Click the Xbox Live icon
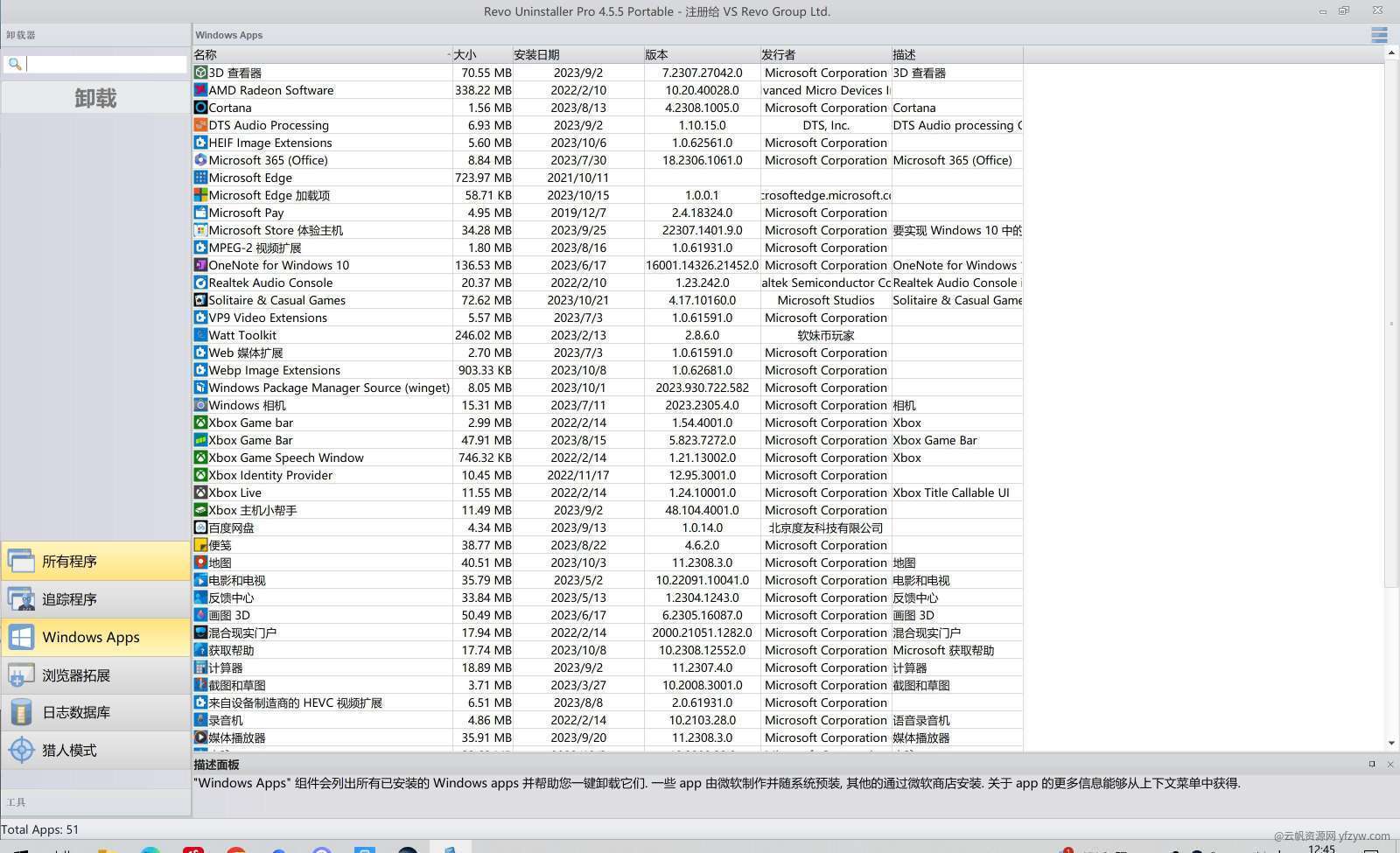 200,493
